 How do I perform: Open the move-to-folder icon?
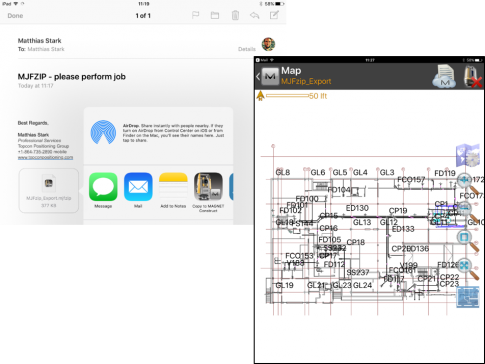click(215, 15)
